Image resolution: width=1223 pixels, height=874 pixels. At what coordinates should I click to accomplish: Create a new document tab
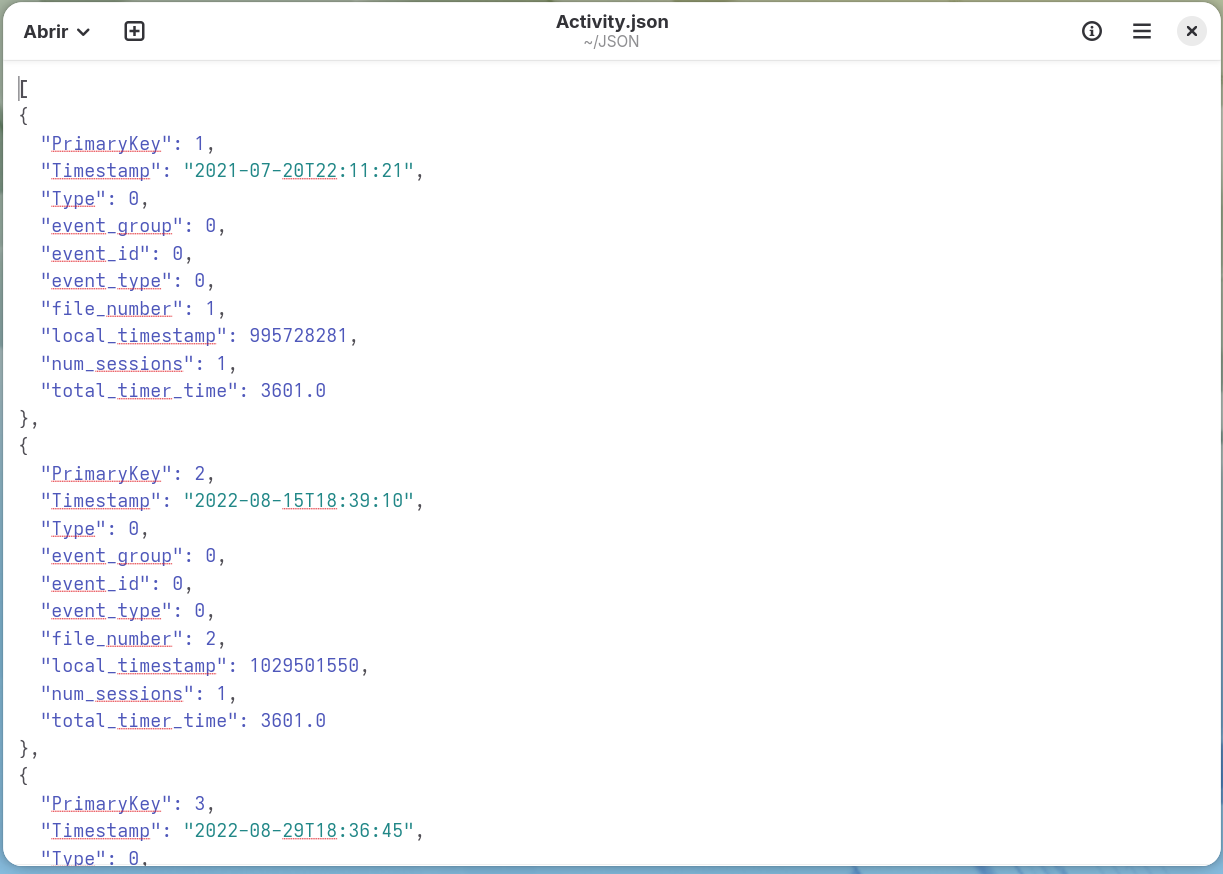pyautogui.click(x=135, y=32)
